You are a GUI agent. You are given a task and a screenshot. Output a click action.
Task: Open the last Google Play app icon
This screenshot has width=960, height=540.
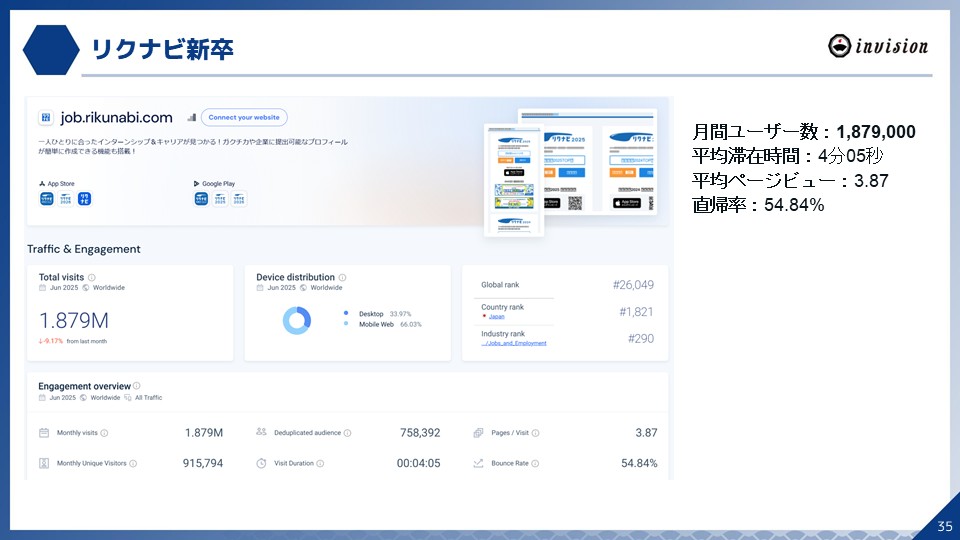pos(239,198)
